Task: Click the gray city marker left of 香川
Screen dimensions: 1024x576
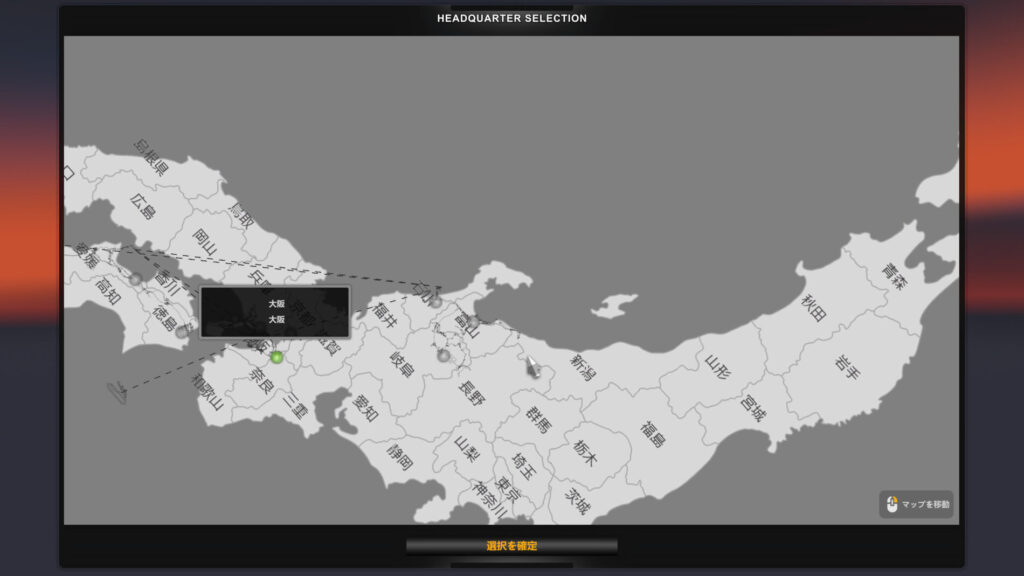Action: tap(135, 279)
